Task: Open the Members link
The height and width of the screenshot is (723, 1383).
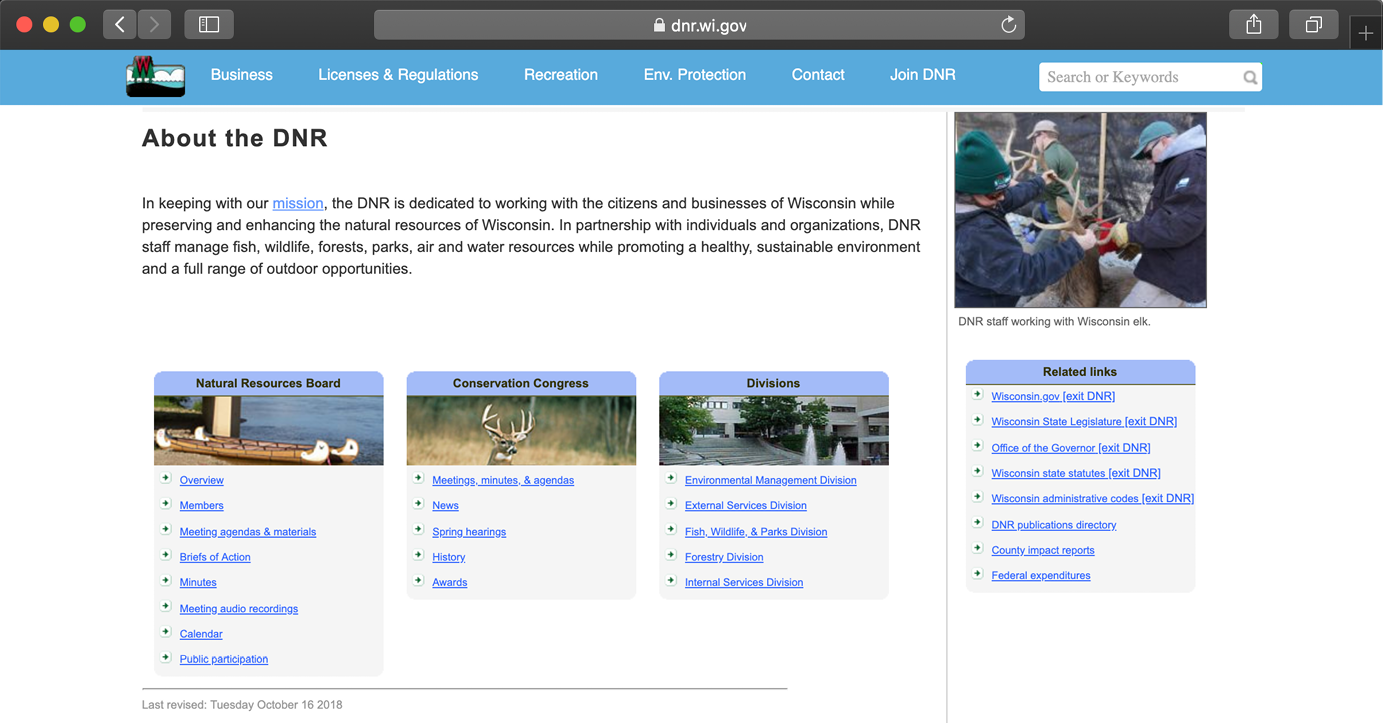Action: click(202, 506)
